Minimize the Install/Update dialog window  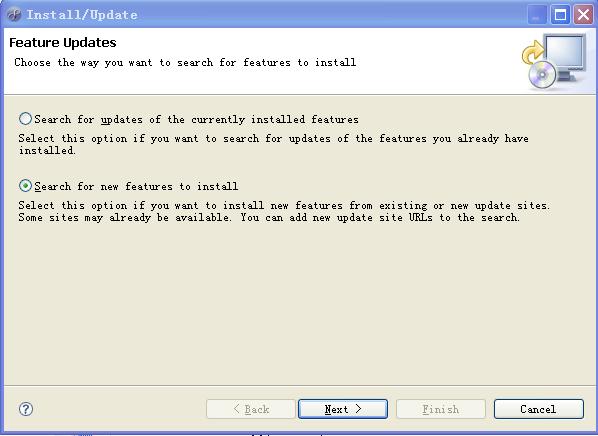[x=537, y=15]
